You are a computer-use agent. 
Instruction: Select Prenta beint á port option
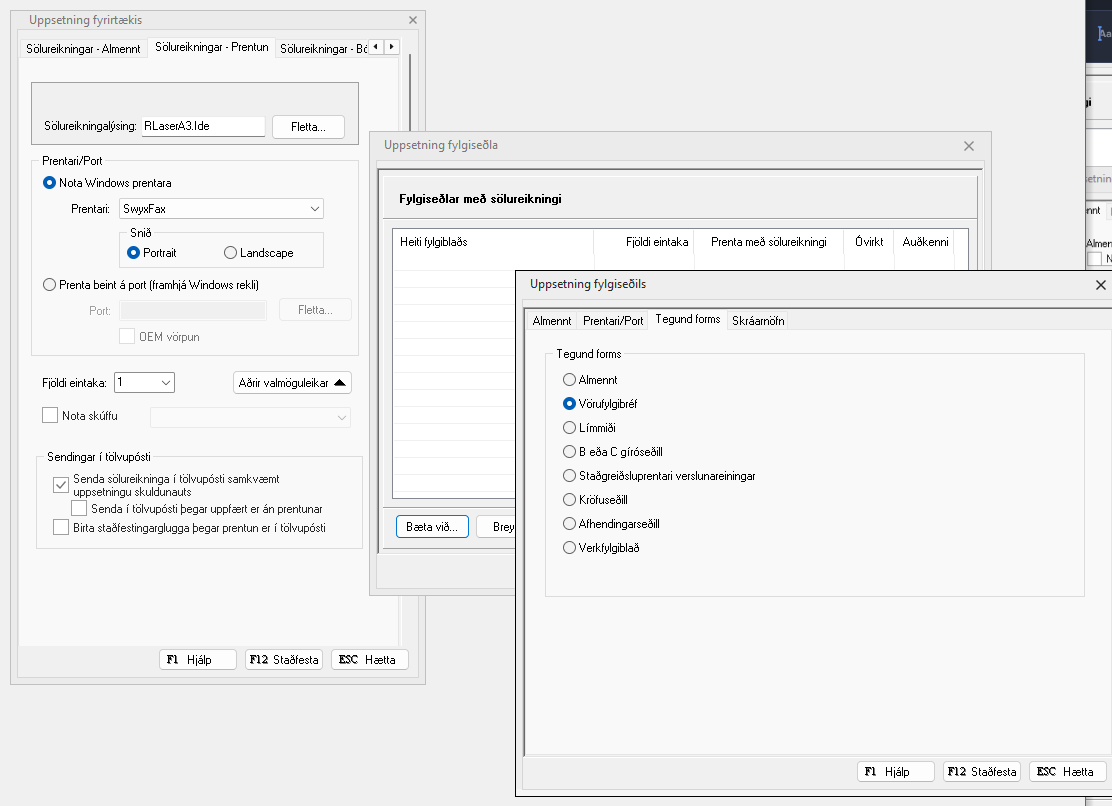click(x=49, y=285)
